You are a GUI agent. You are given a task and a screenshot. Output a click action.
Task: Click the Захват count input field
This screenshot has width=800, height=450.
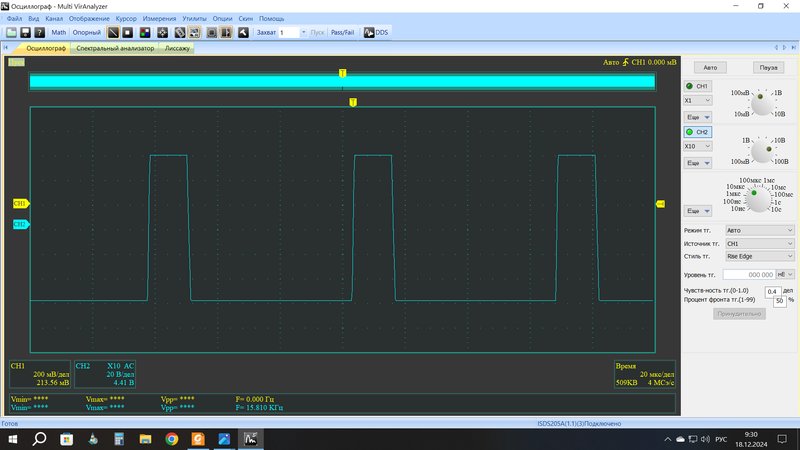point(289,32)
